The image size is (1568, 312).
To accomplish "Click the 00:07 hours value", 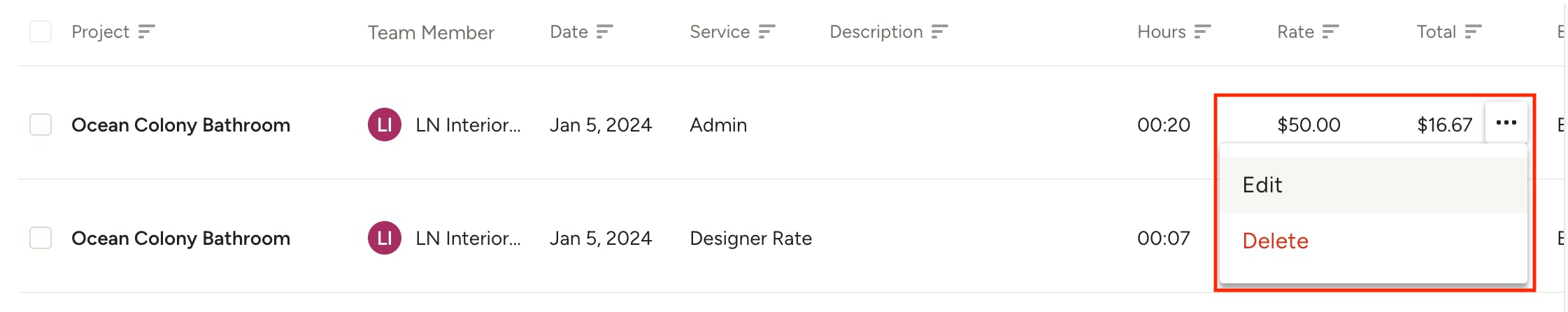I will [x=1163, y=238].
